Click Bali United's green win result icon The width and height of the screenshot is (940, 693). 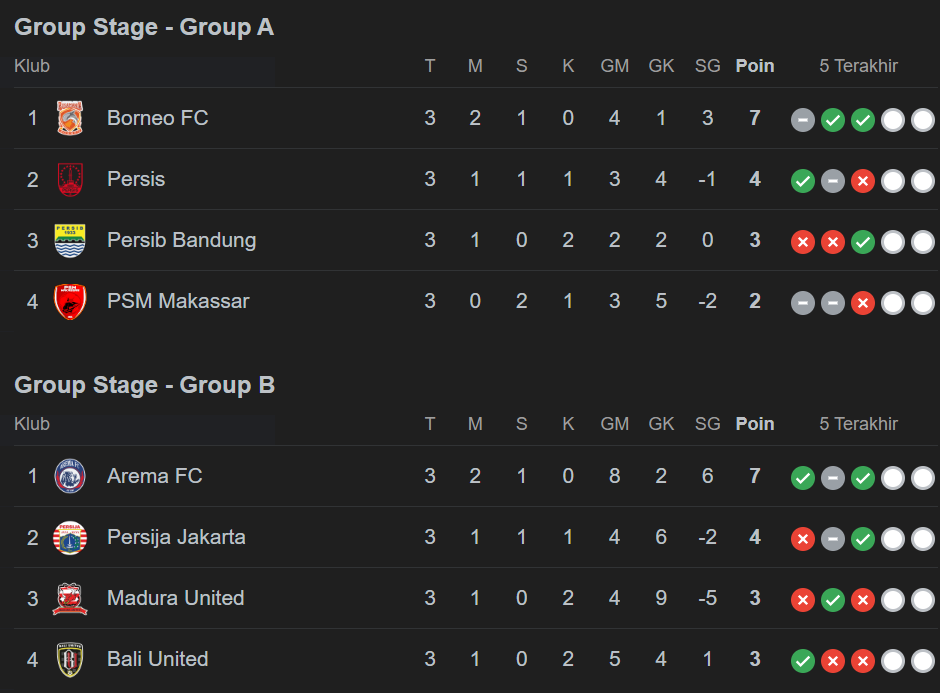point(803,661)
